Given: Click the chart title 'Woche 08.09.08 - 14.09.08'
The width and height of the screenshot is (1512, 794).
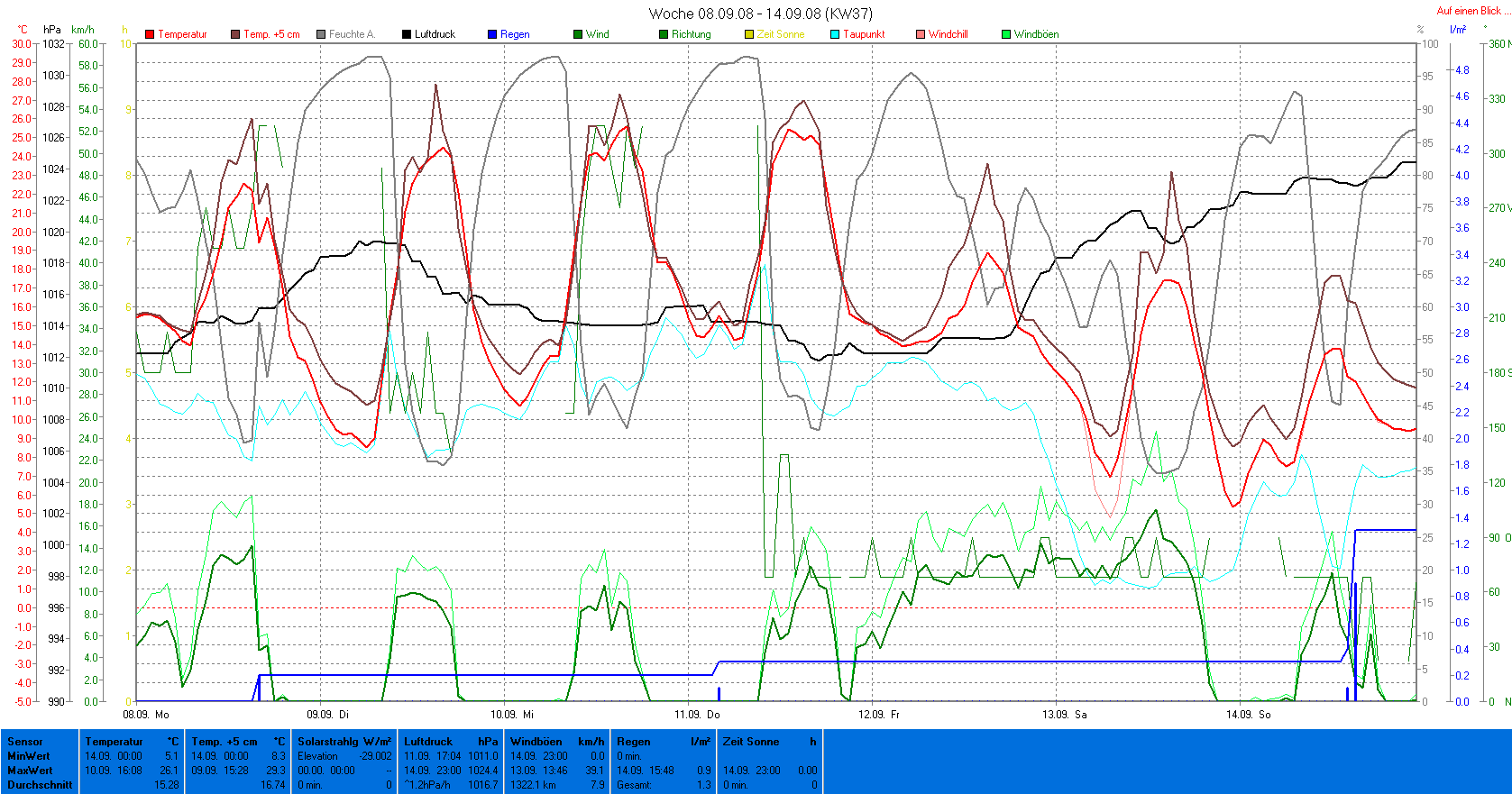Looking at the screenshot, I should coord(760,14).
